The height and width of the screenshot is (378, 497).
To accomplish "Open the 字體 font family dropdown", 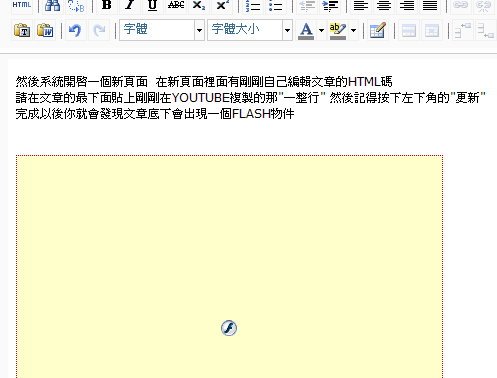I will 162,30.
